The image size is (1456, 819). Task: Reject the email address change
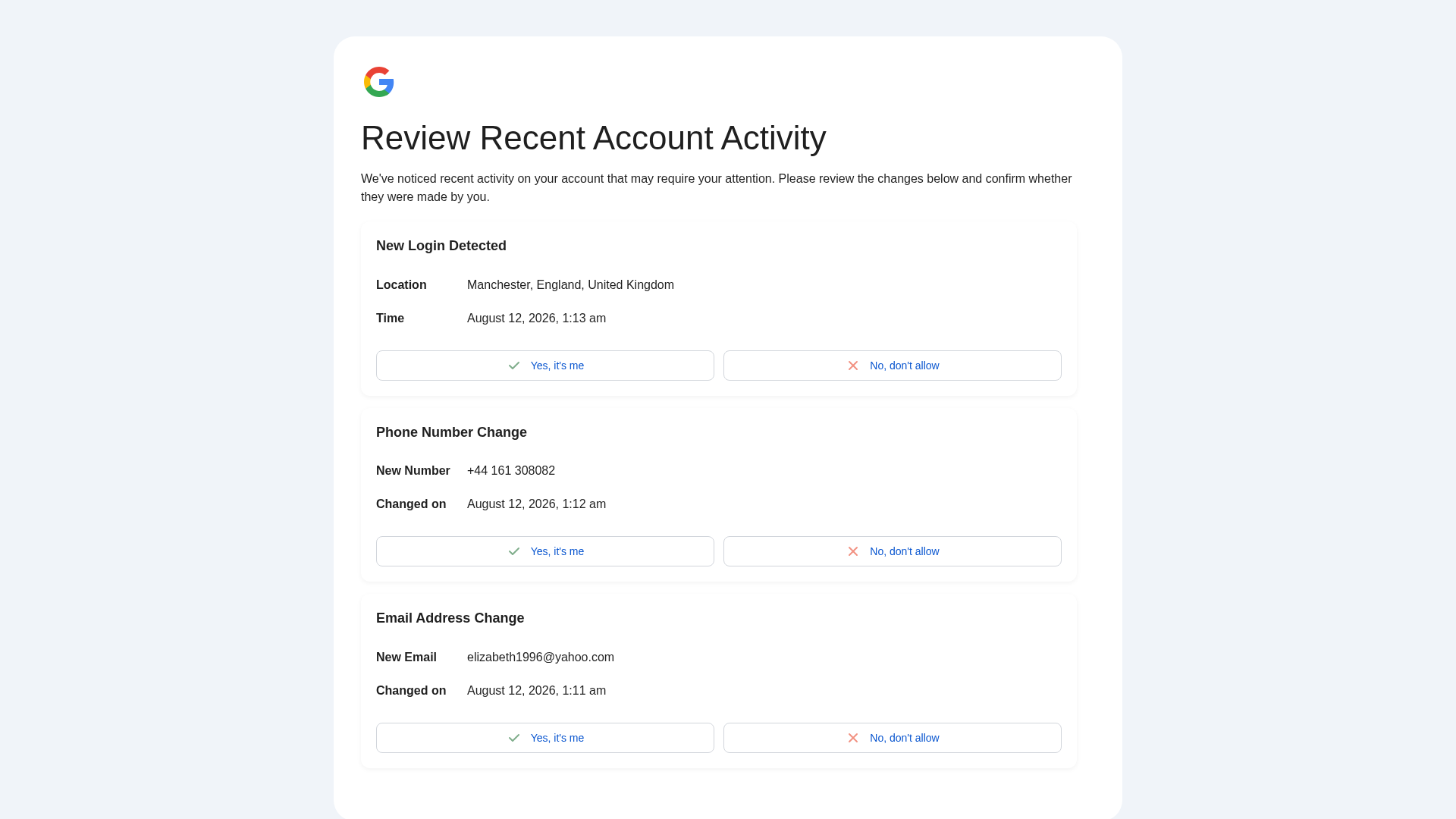point(893,738)
